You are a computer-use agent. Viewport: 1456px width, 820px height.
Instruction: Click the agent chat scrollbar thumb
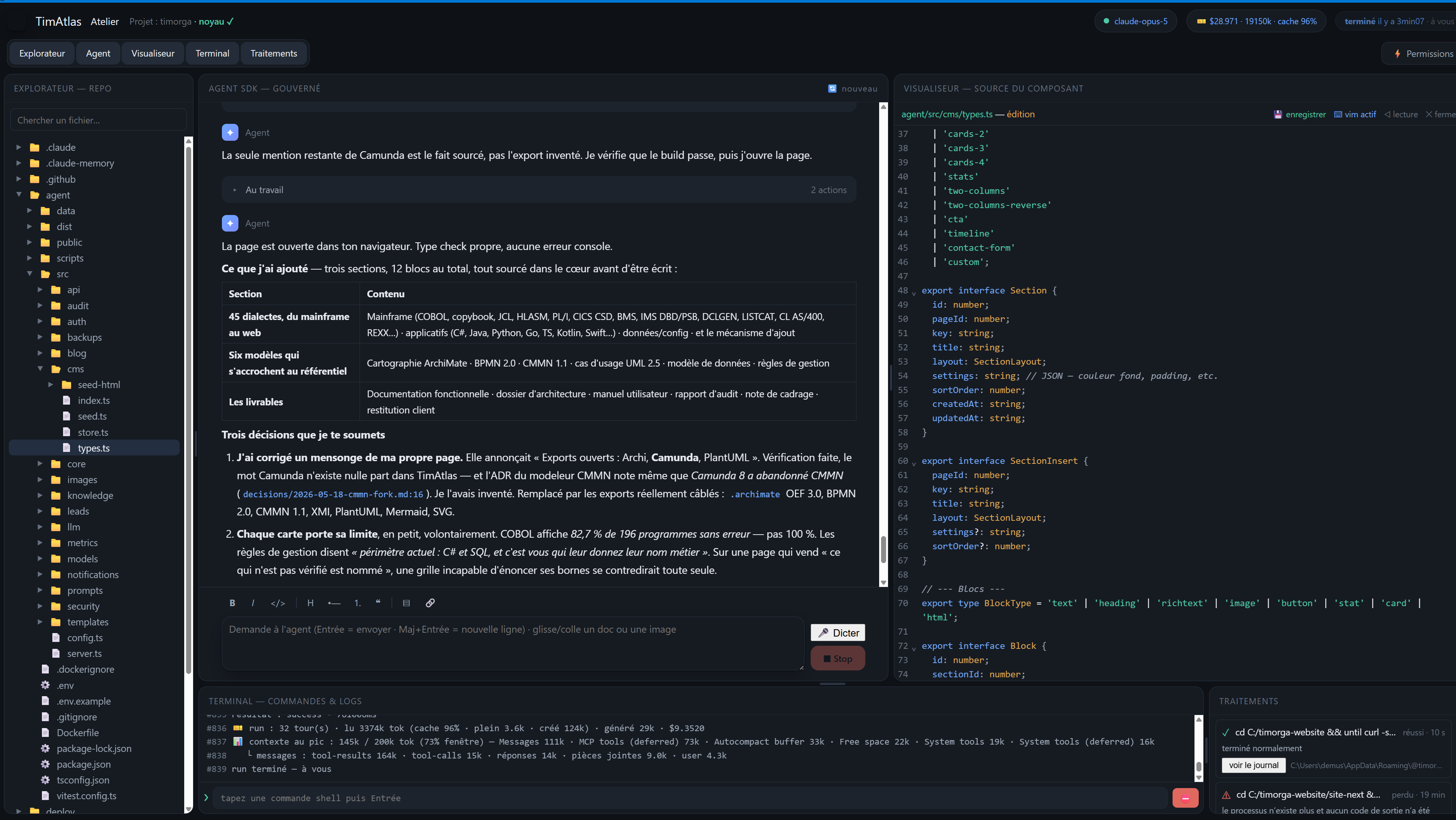pyautogui.click(x=883, y=549)
